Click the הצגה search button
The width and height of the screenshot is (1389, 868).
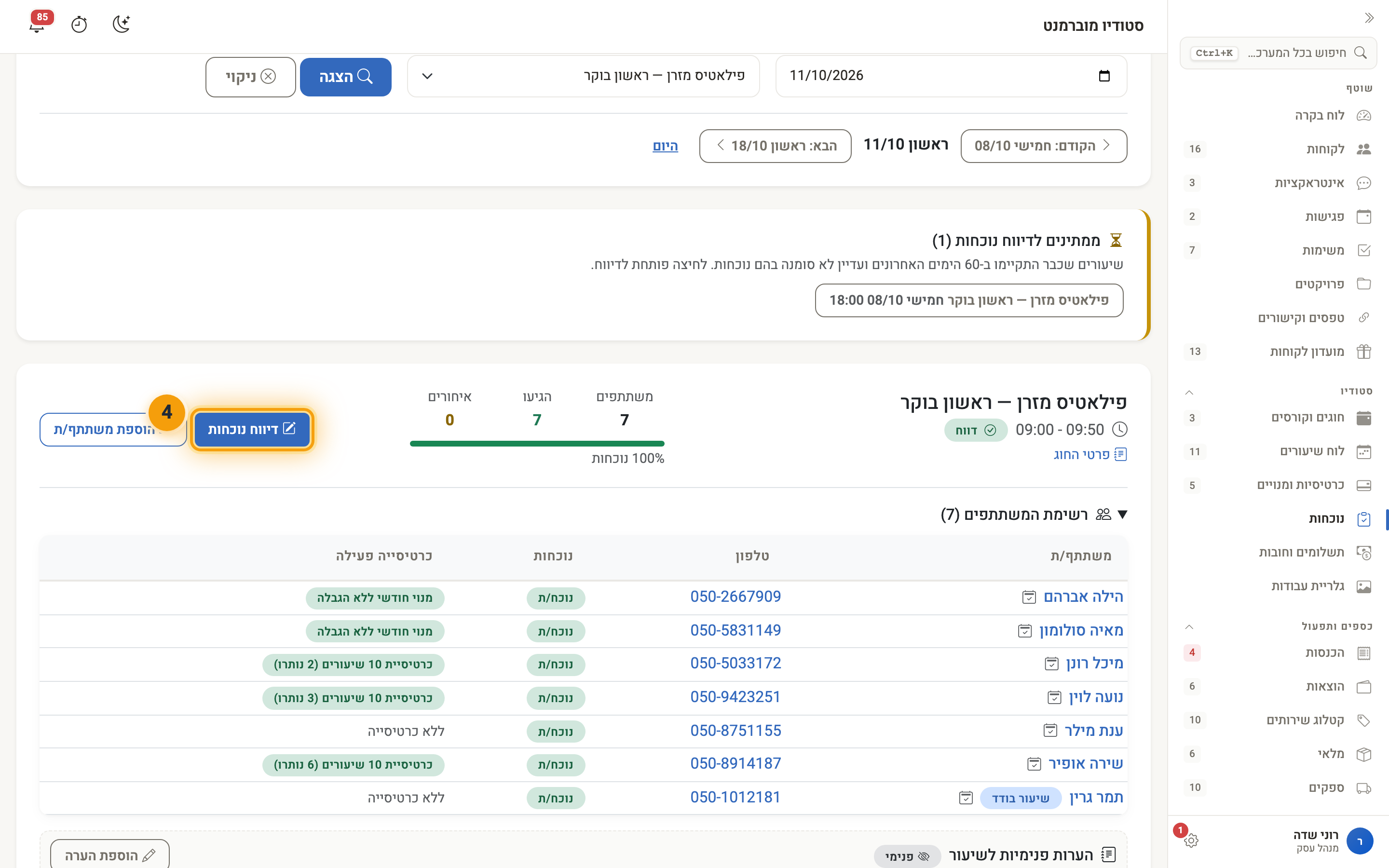[x=345, y=77]
